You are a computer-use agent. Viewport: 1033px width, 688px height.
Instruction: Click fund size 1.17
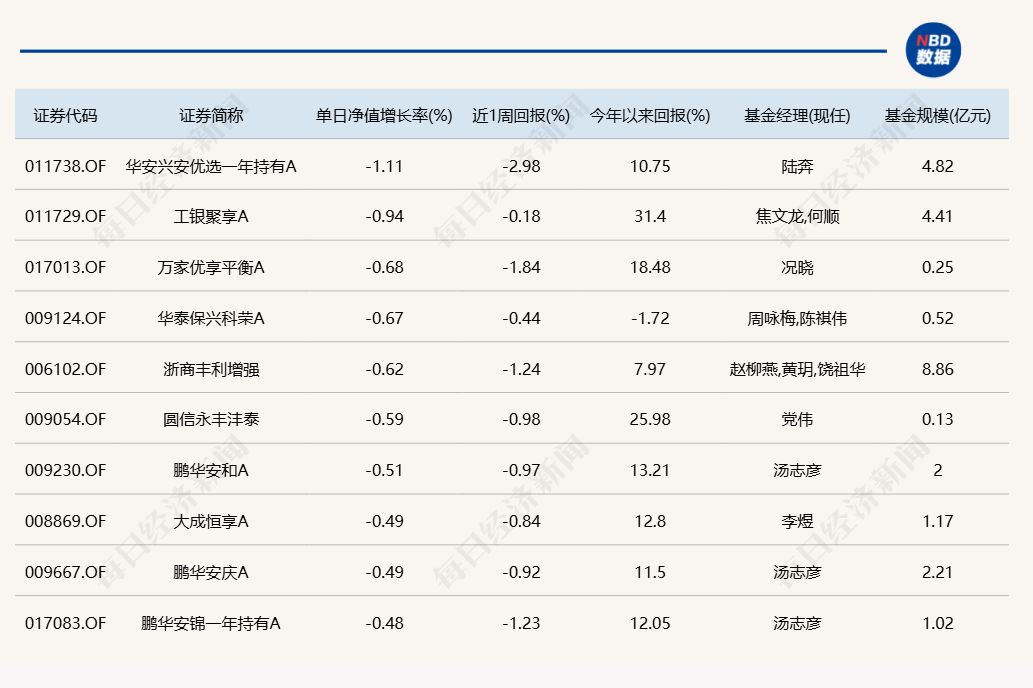point(937,521)
